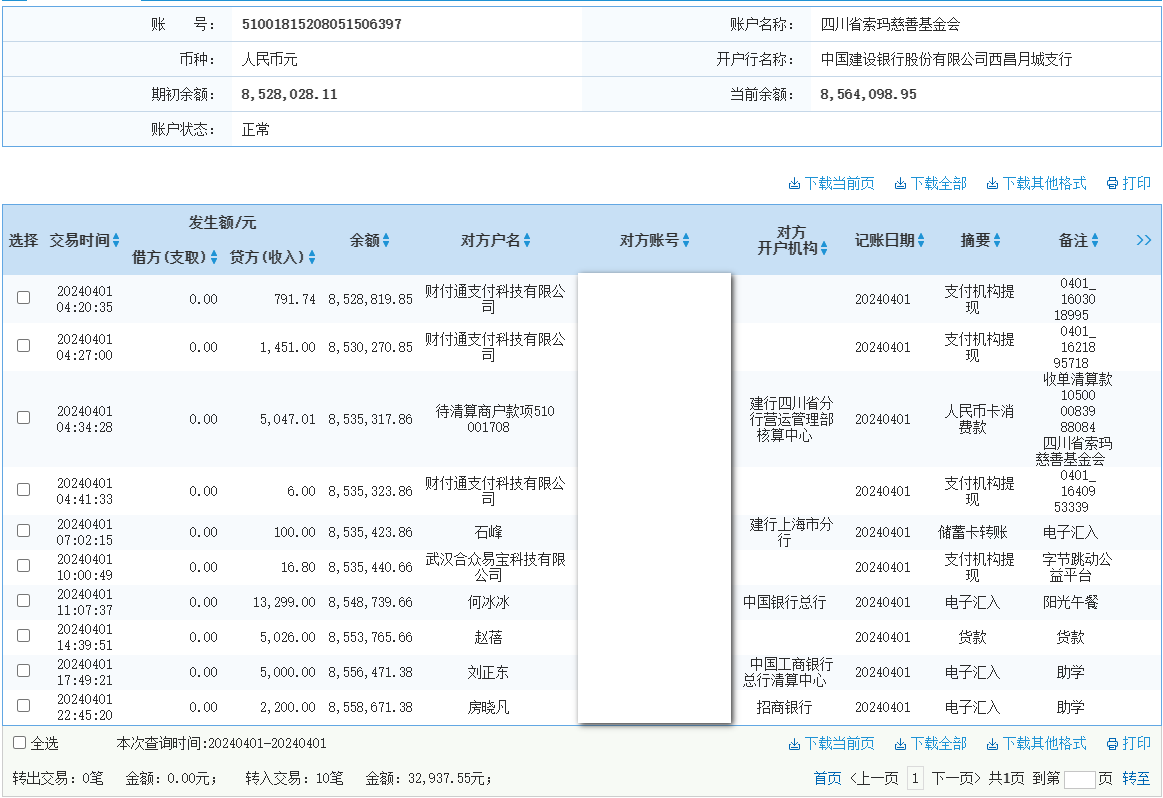Click bottom 下载全部 download icon
Image resolution: width=1163 pixels, height=798 pixels.
[900, 744]
